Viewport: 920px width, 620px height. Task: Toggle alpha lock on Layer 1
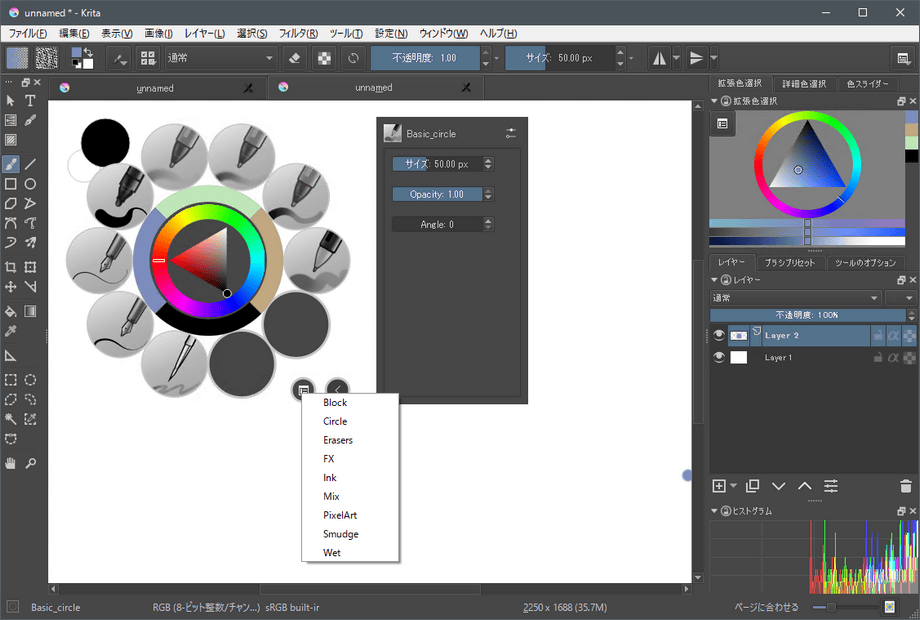(909, 357)
